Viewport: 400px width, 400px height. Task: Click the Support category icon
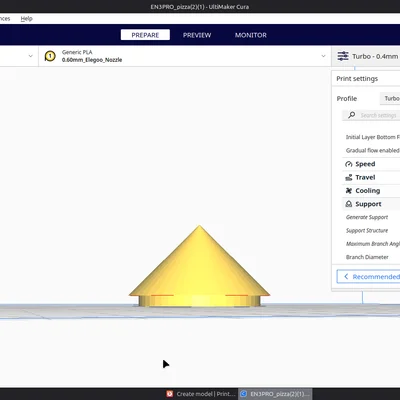349,204
